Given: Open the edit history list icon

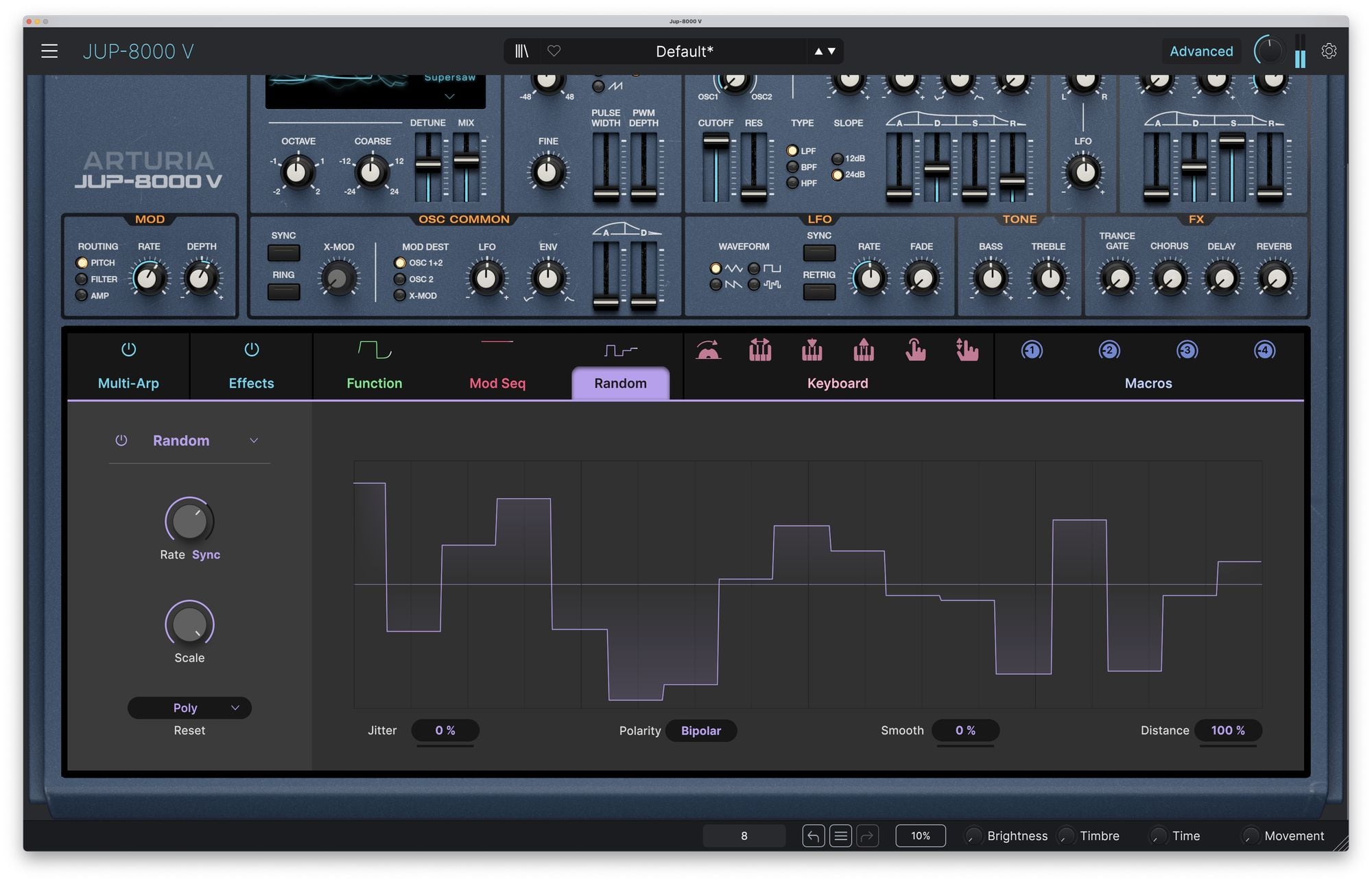Looking at the screenshot, I should coord(840,836).
